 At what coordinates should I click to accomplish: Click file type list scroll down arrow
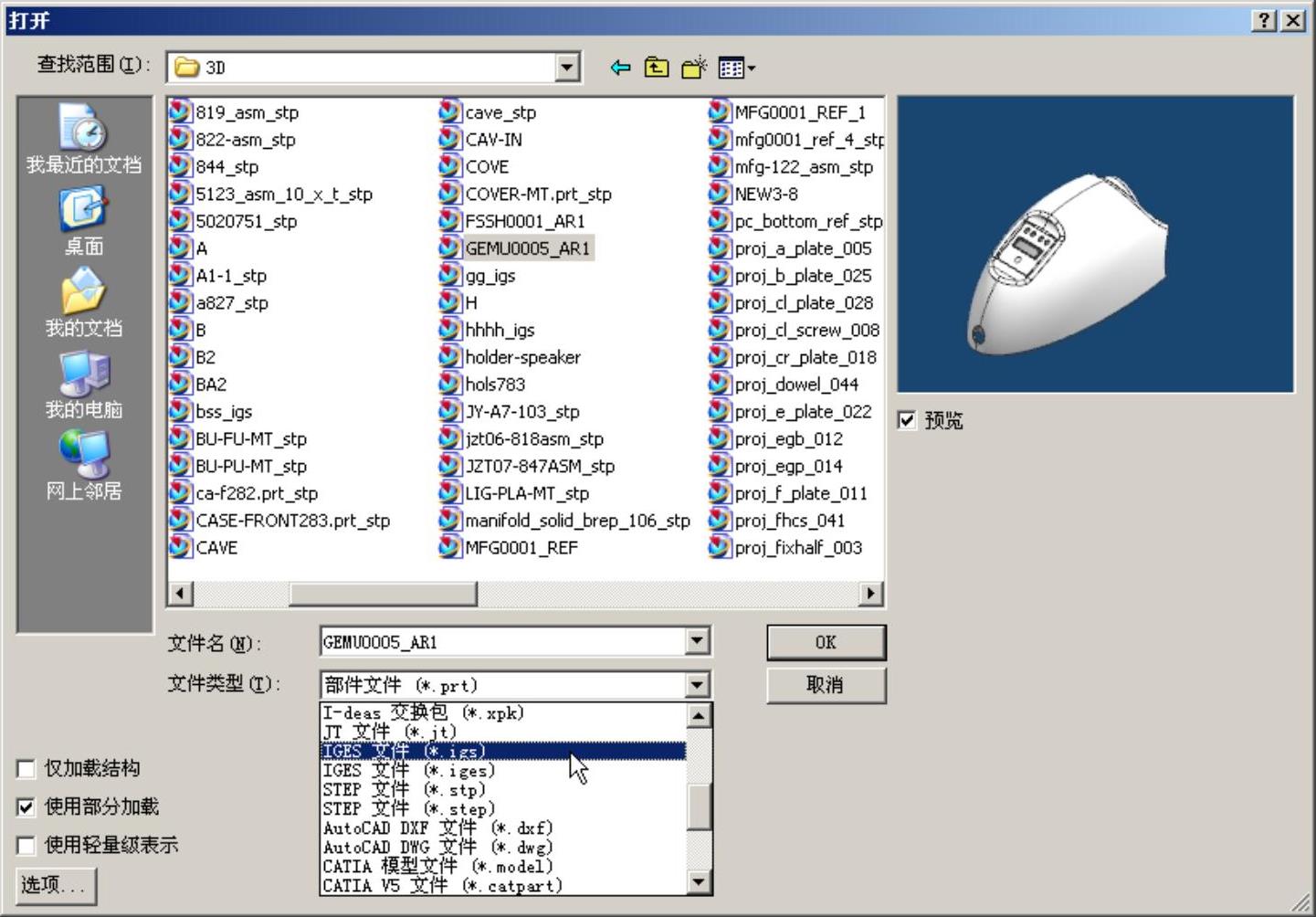[x=699, y=882]
